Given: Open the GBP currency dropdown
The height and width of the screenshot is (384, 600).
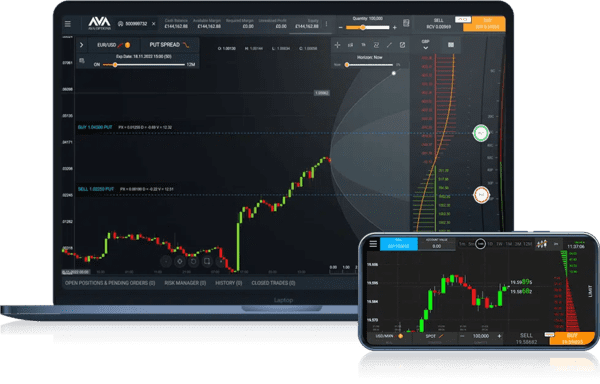Looking at the screenshot, I should [x=425, y=45].
